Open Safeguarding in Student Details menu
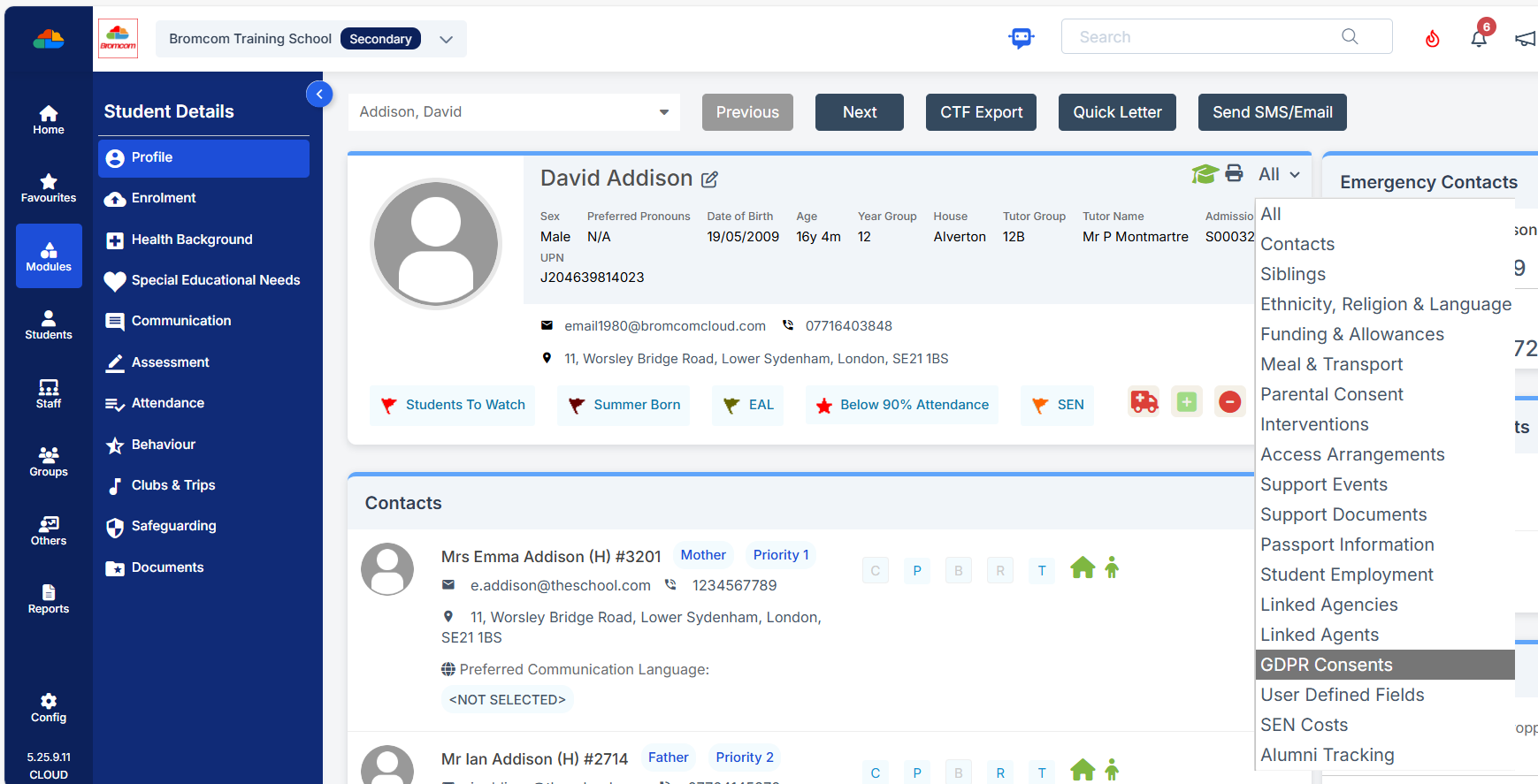1538x784 pixels. tap(173, 526)
